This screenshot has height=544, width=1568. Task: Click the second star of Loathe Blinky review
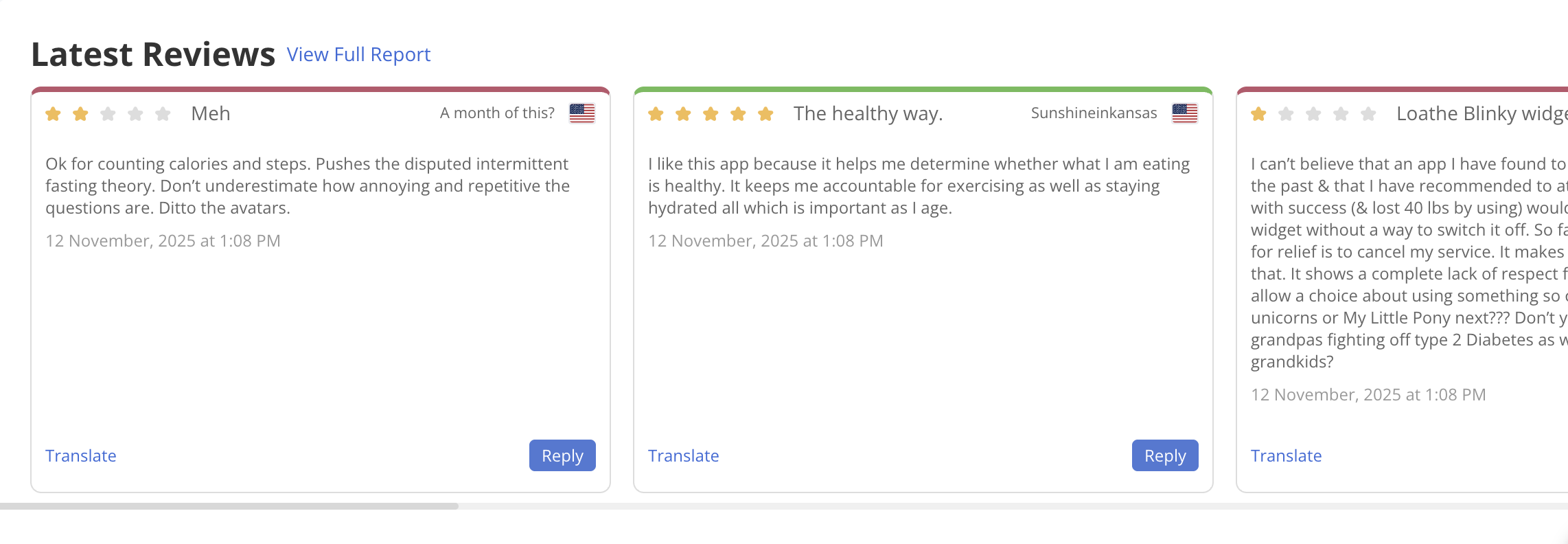(1286, 114)
